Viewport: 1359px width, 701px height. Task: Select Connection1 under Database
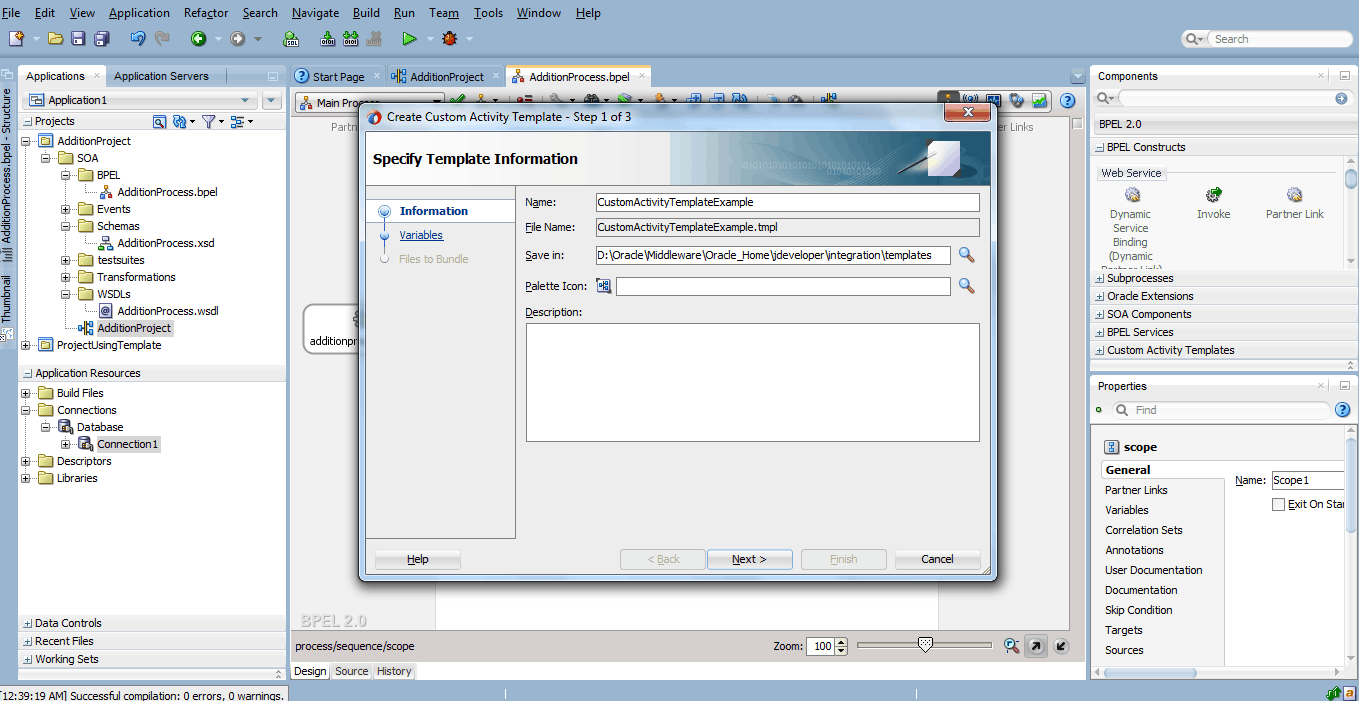click(x=128, y=444)
